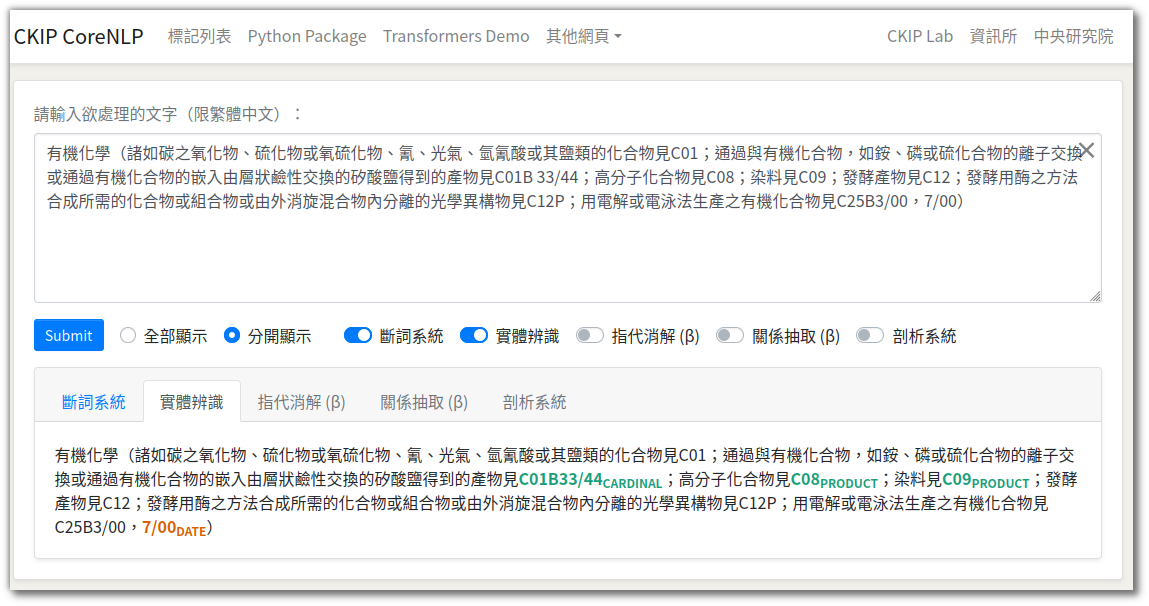Clear the text area with the X icon

[x=1087, y=150]
